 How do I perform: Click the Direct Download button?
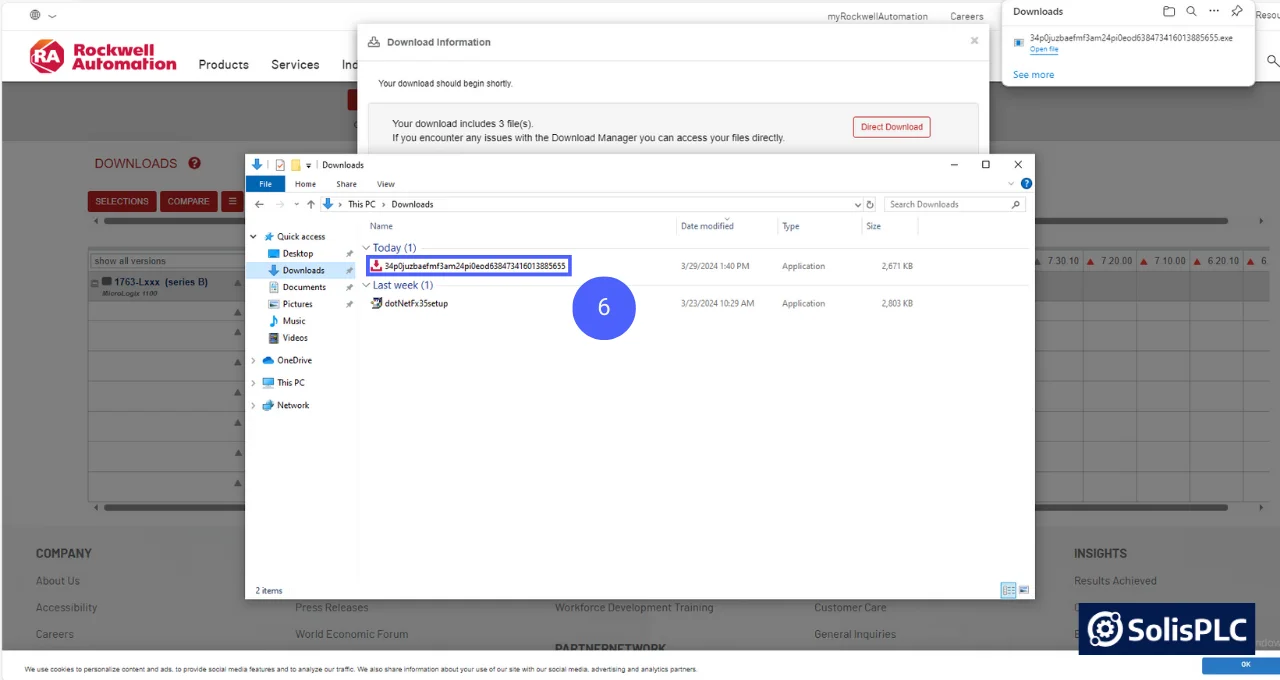point(891,126)
